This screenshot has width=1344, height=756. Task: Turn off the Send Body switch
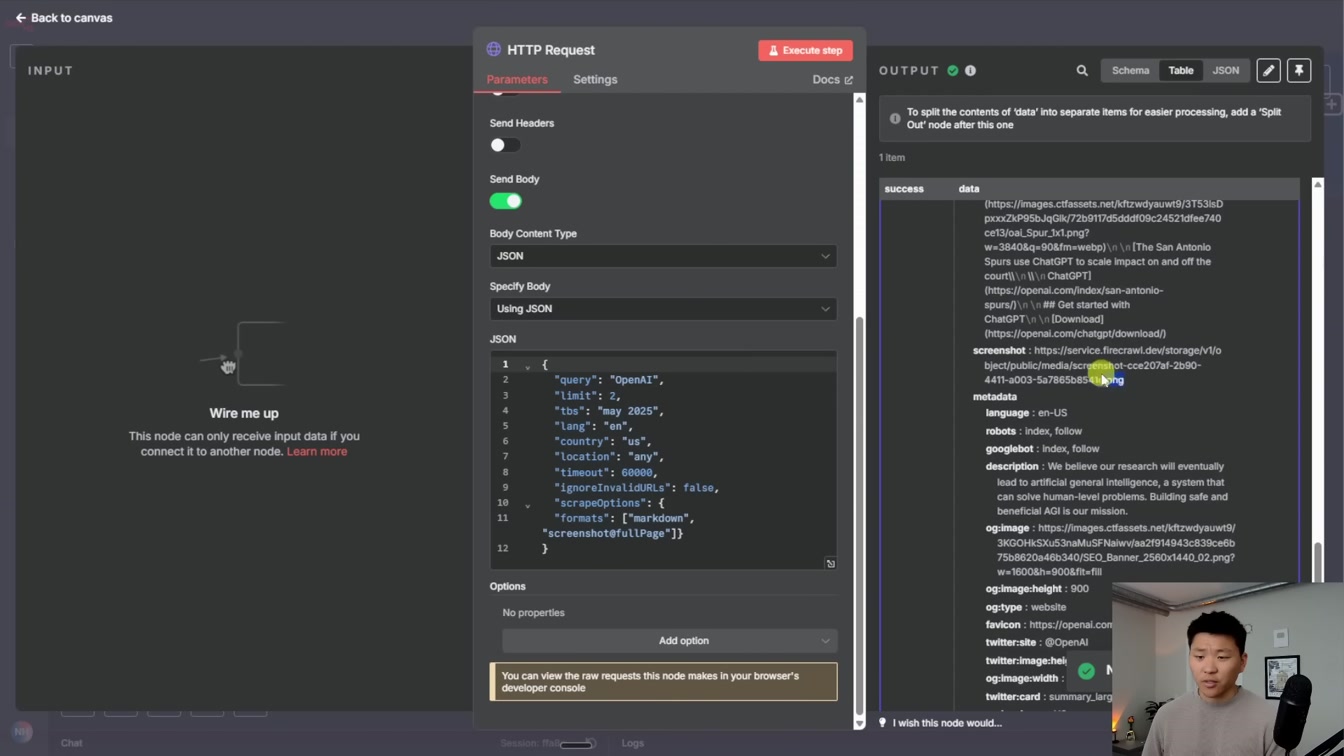505,201
